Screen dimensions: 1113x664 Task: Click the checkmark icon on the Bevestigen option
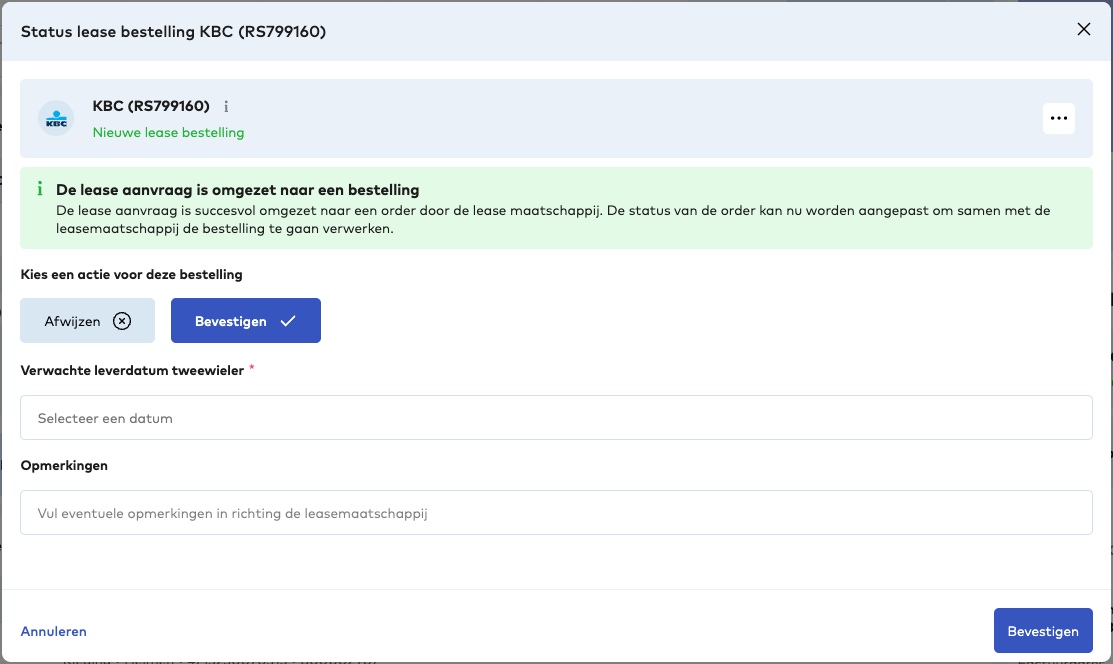pos(288,321)
